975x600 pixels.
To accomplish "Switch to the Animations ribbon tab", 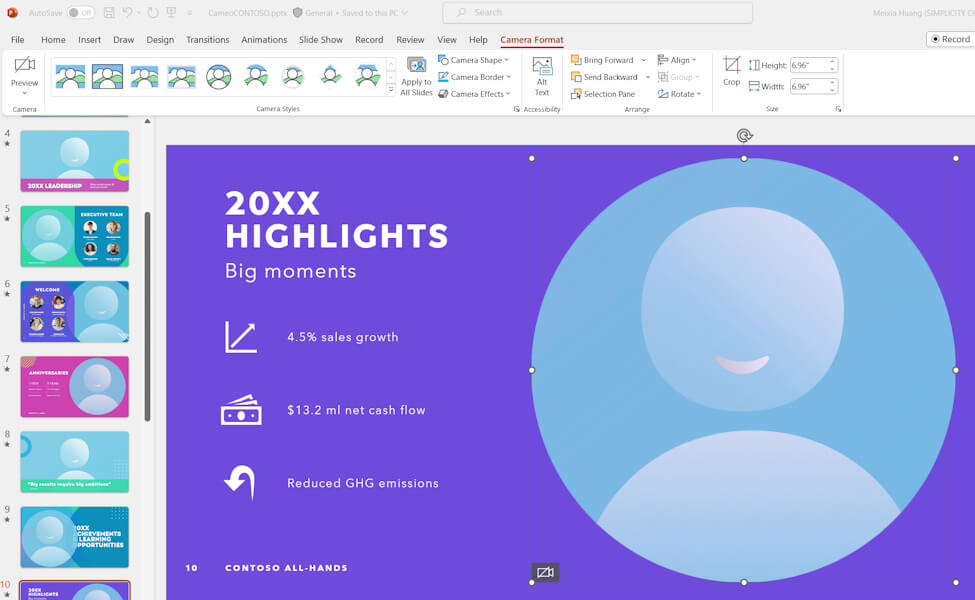I will [264, 40].
